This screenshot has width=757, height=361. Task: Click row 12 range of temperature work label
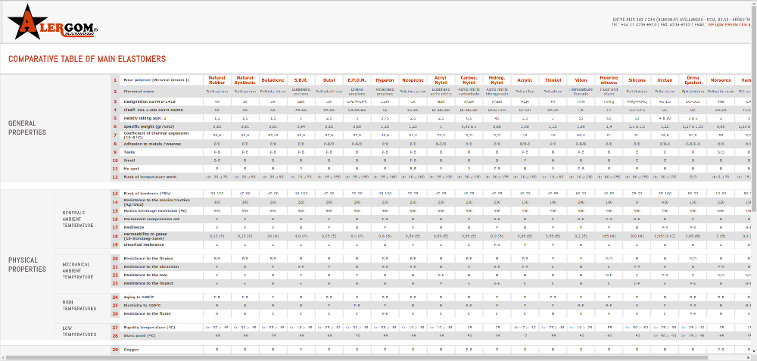tap(150, 177)
